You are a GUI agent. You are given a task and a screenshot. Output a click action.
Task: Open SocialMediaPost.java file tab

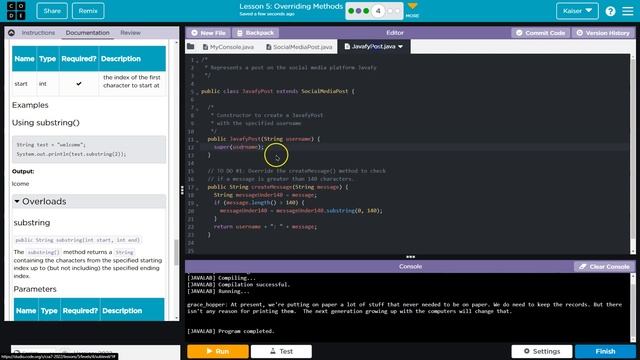(x=299, y=47)
